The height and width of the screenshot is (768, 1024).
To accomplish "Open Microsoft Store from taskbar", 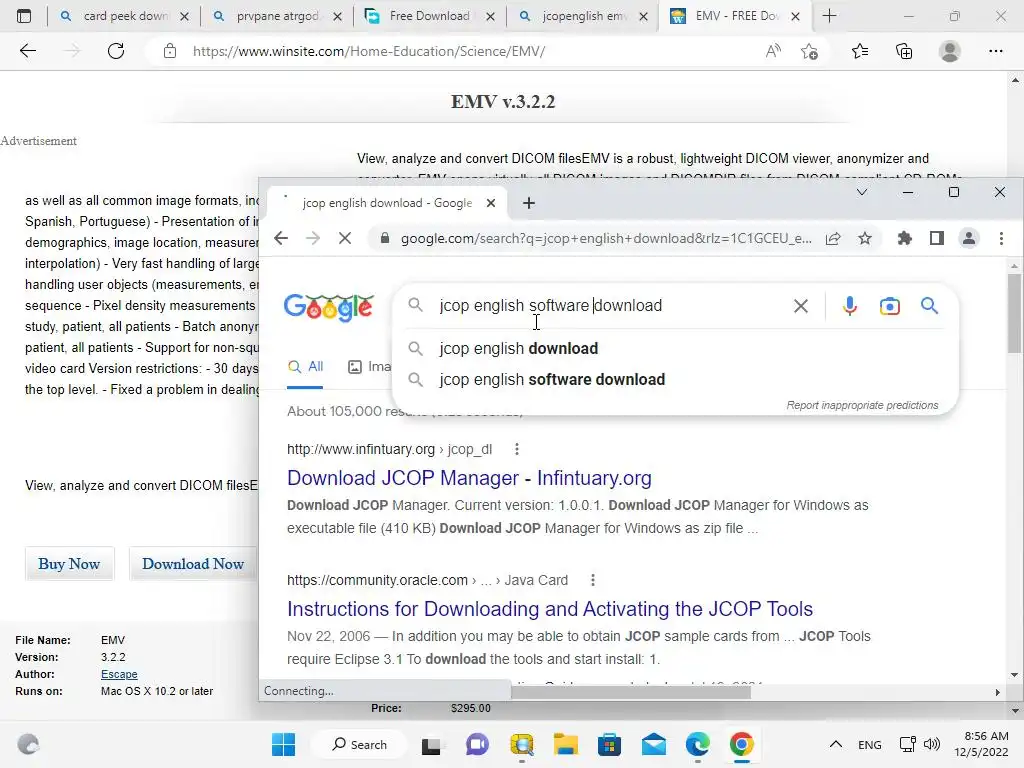I will pyautogui.click(x=609, y=744).
